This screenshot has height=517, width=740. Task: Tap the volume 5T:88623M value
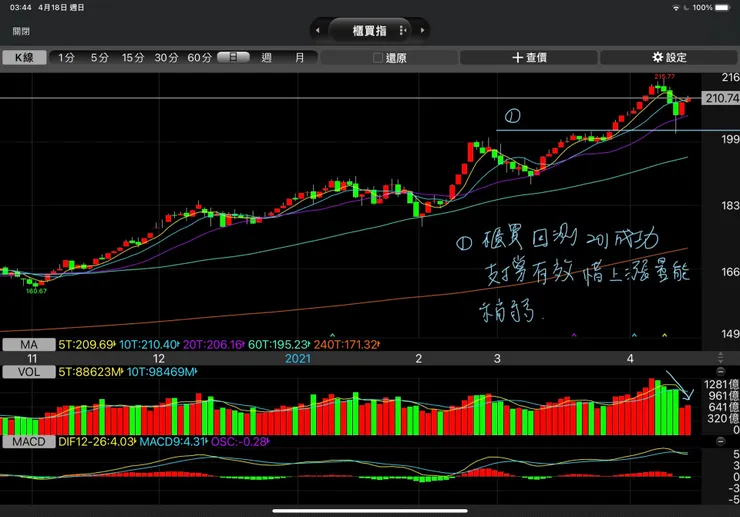pos(90,372)
